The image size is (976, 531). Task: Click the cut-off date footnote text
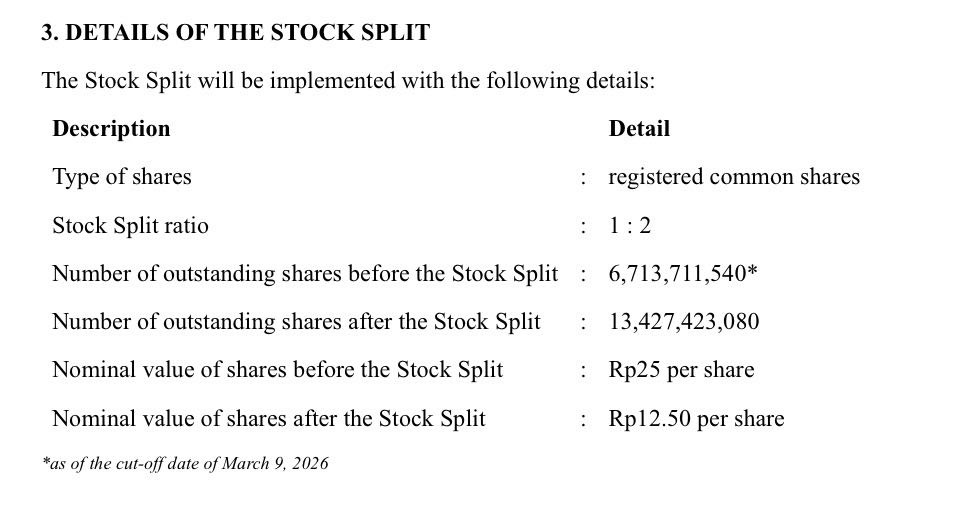point(185,463)
